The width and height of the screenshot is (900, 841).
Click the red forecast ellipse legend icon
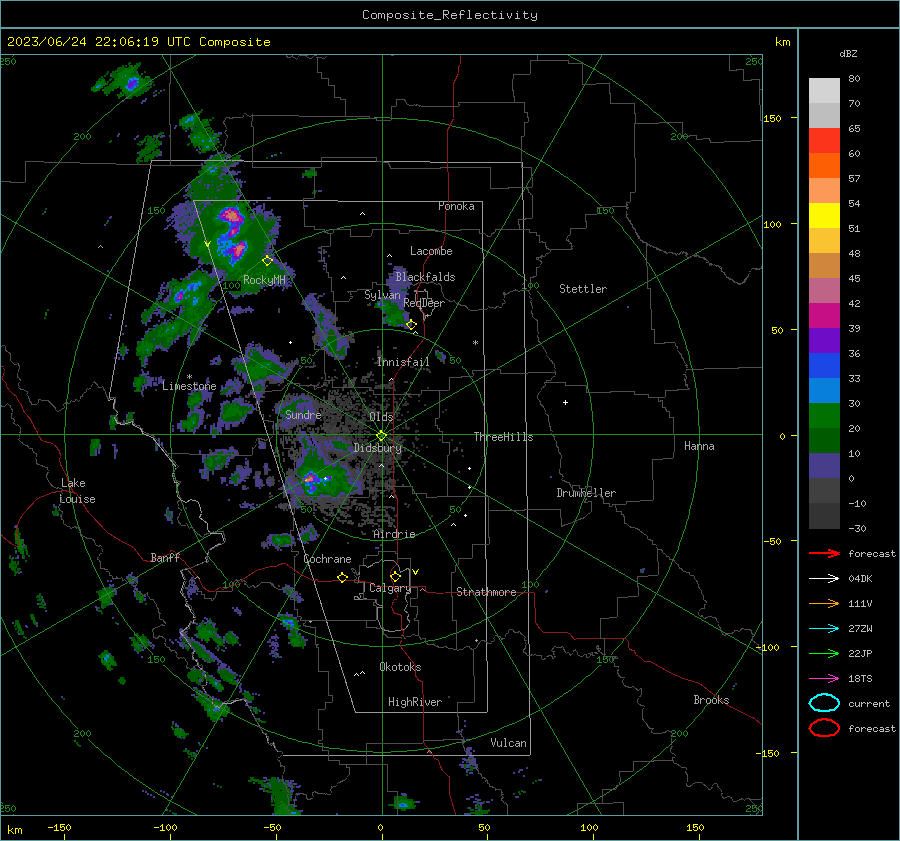[x=824, y=728]
